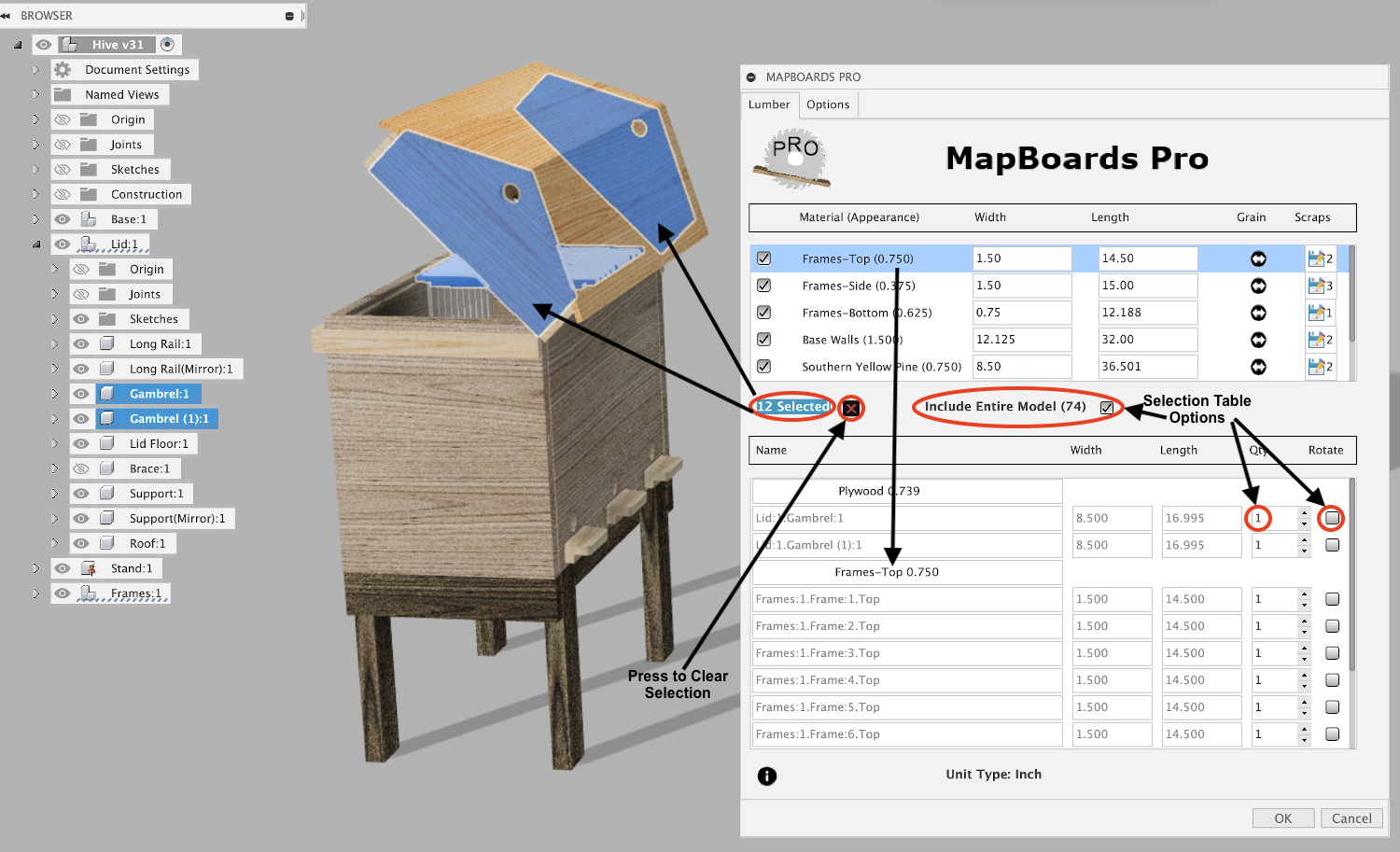Click the OK button

[1283, 818]
